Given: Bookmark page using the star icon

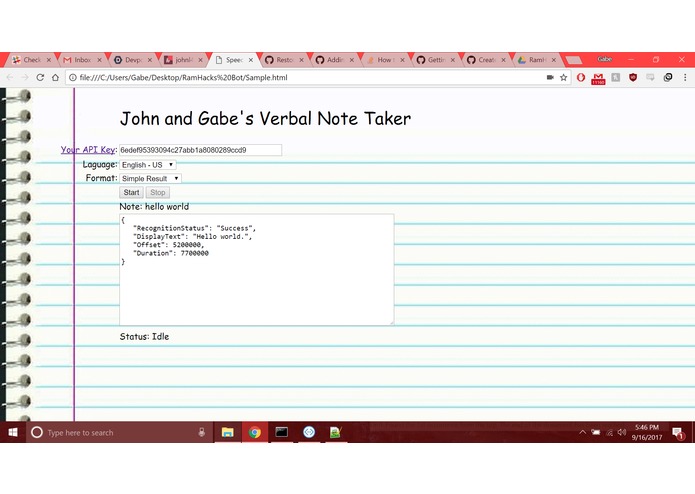Looking at the screenshot, I should (563, 78).
